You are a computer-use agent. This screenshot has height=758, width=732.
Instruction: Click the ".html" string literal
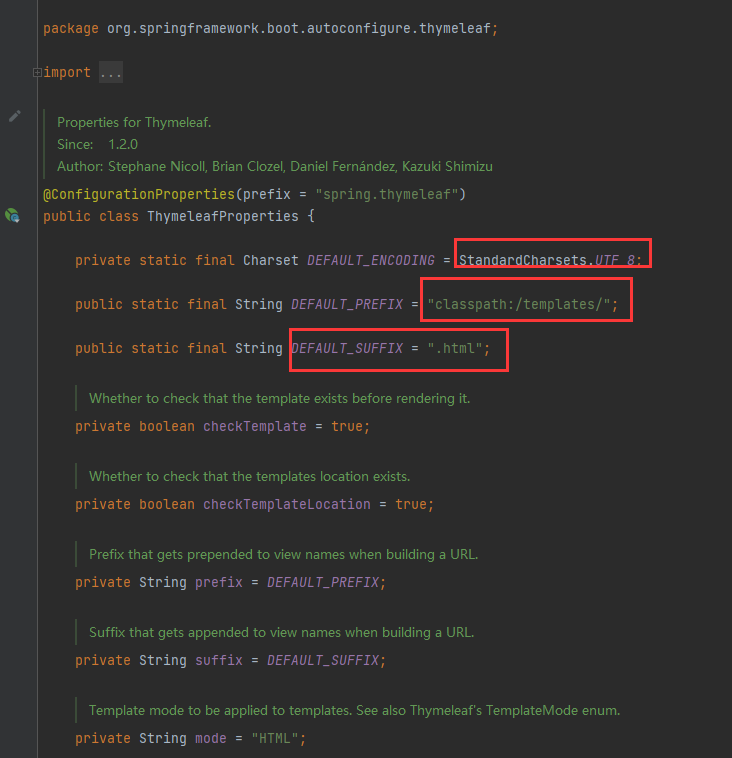click(455, 349)
